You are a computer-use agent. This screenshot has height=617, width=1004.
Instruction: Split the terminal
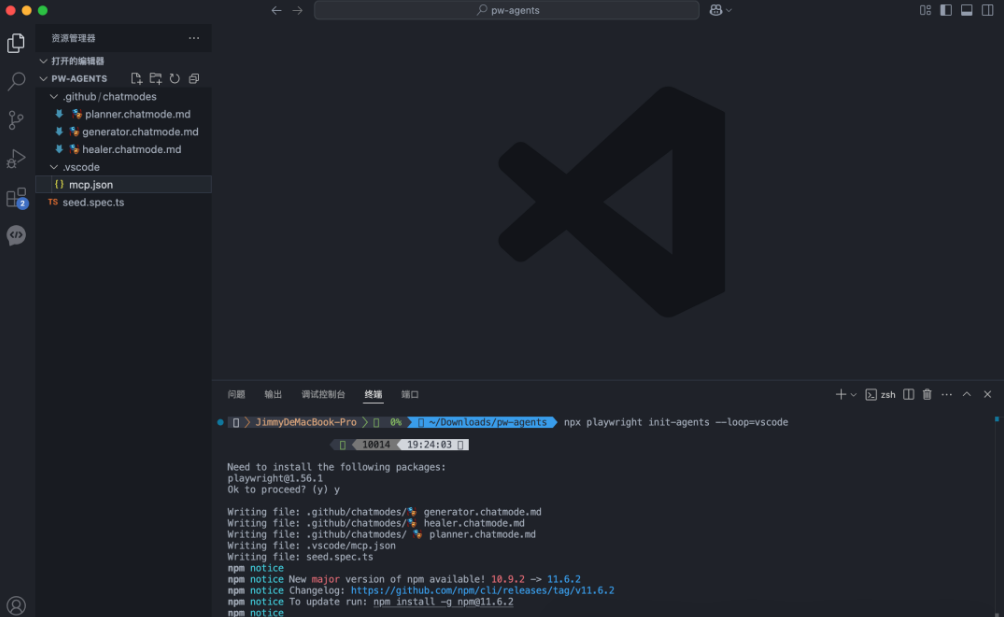(909, 394)
